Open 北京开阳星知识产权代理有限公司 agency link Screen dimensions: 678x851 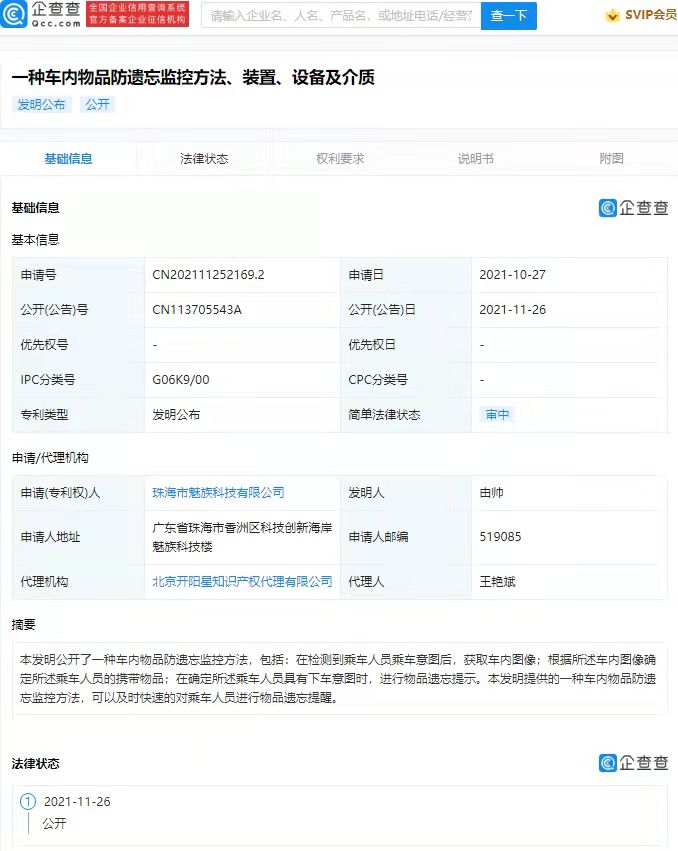pyautogui.click(x=242, y=581)
